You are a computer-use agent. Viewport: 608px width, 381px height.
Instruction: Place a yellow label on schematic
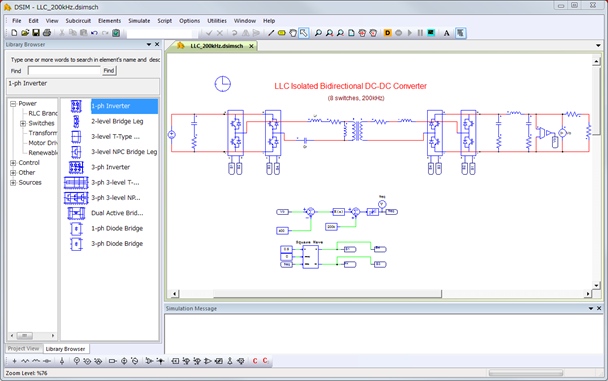click(x=282, y=33)
